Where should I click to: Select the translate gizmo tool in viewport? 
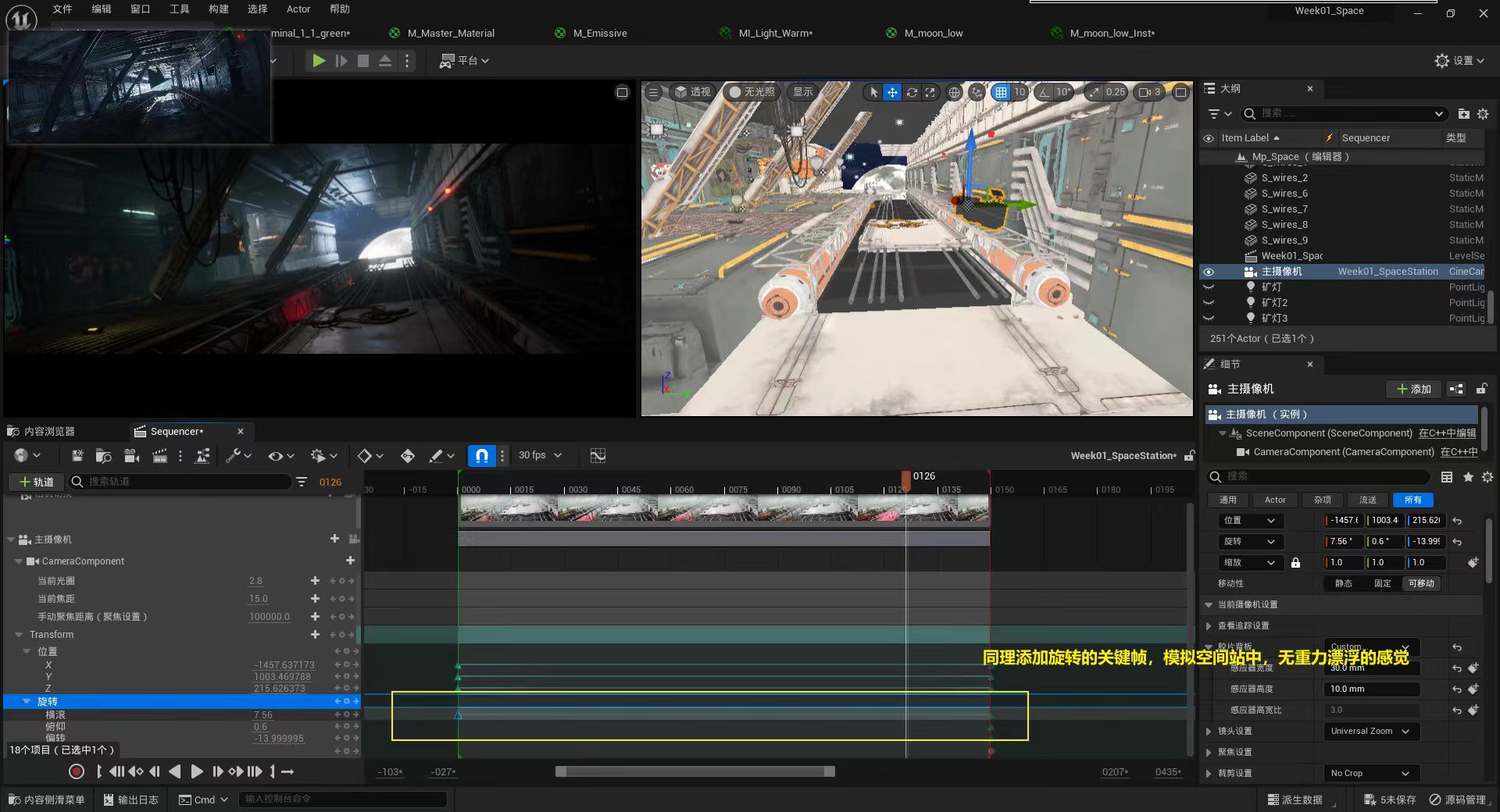pos(892,92)
